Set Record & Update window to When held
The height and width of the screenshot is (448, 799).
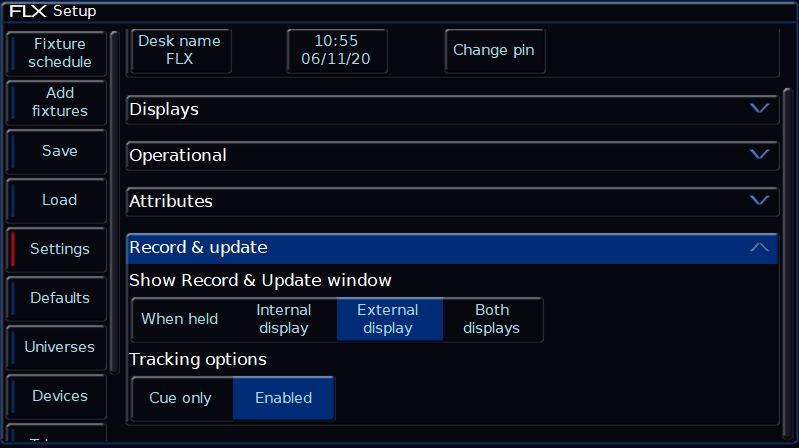click(183, 319)
